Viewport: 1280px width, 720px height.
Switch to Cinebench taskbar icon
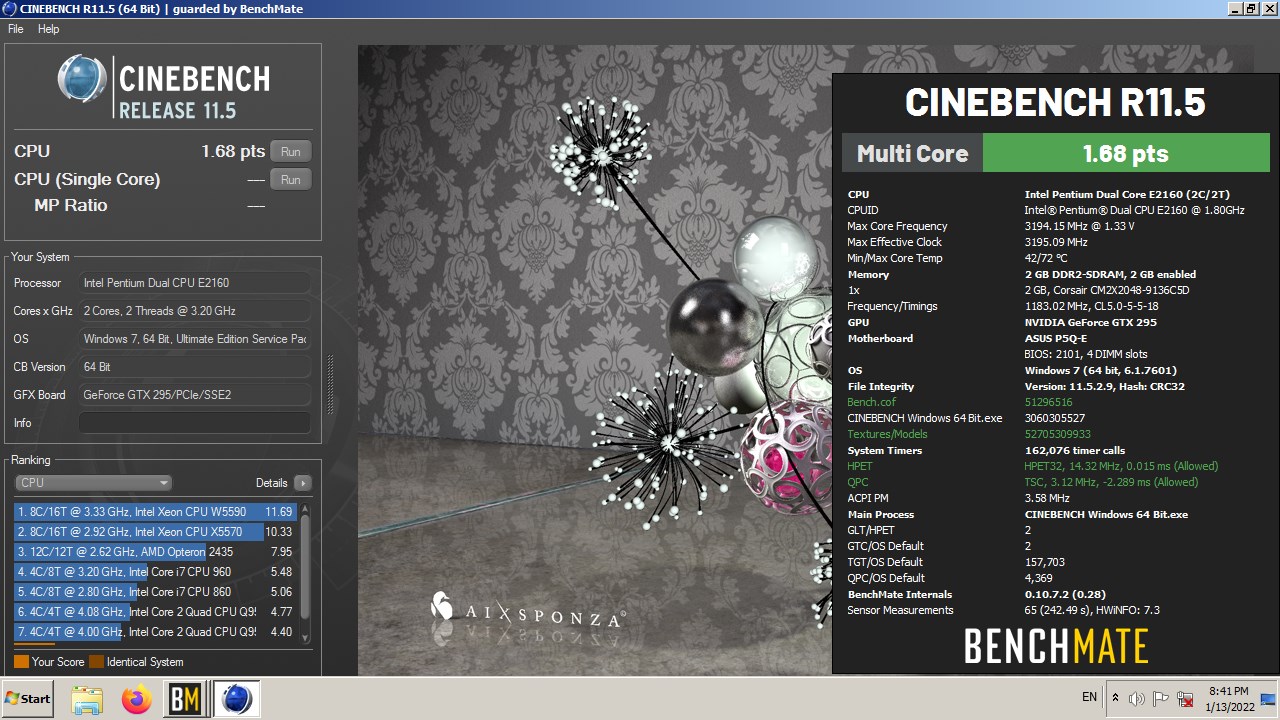pyautogui.click(x=237, y=699)
